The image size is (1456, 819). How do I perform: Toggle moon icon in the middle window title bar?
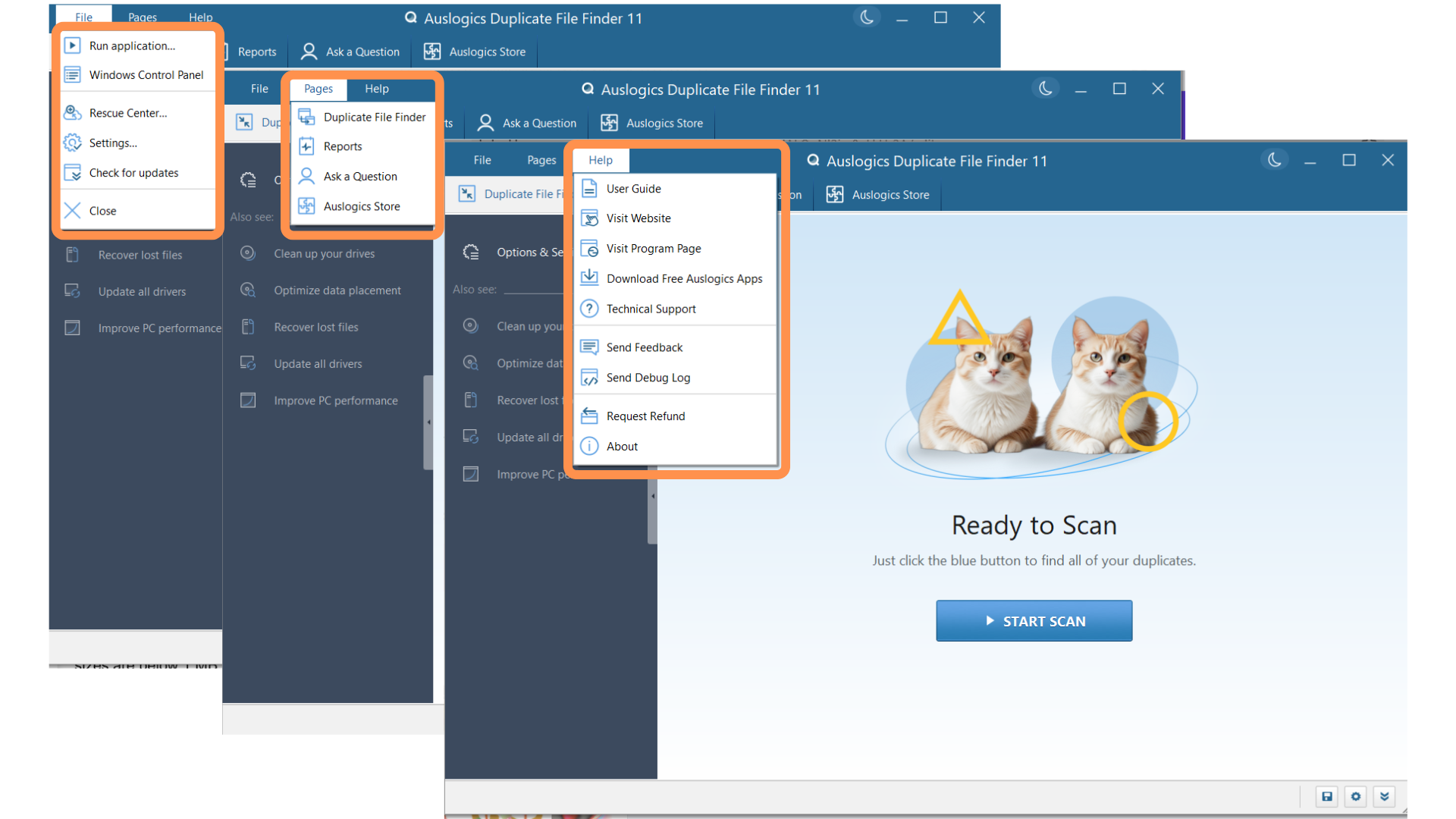pos(1045,89)
